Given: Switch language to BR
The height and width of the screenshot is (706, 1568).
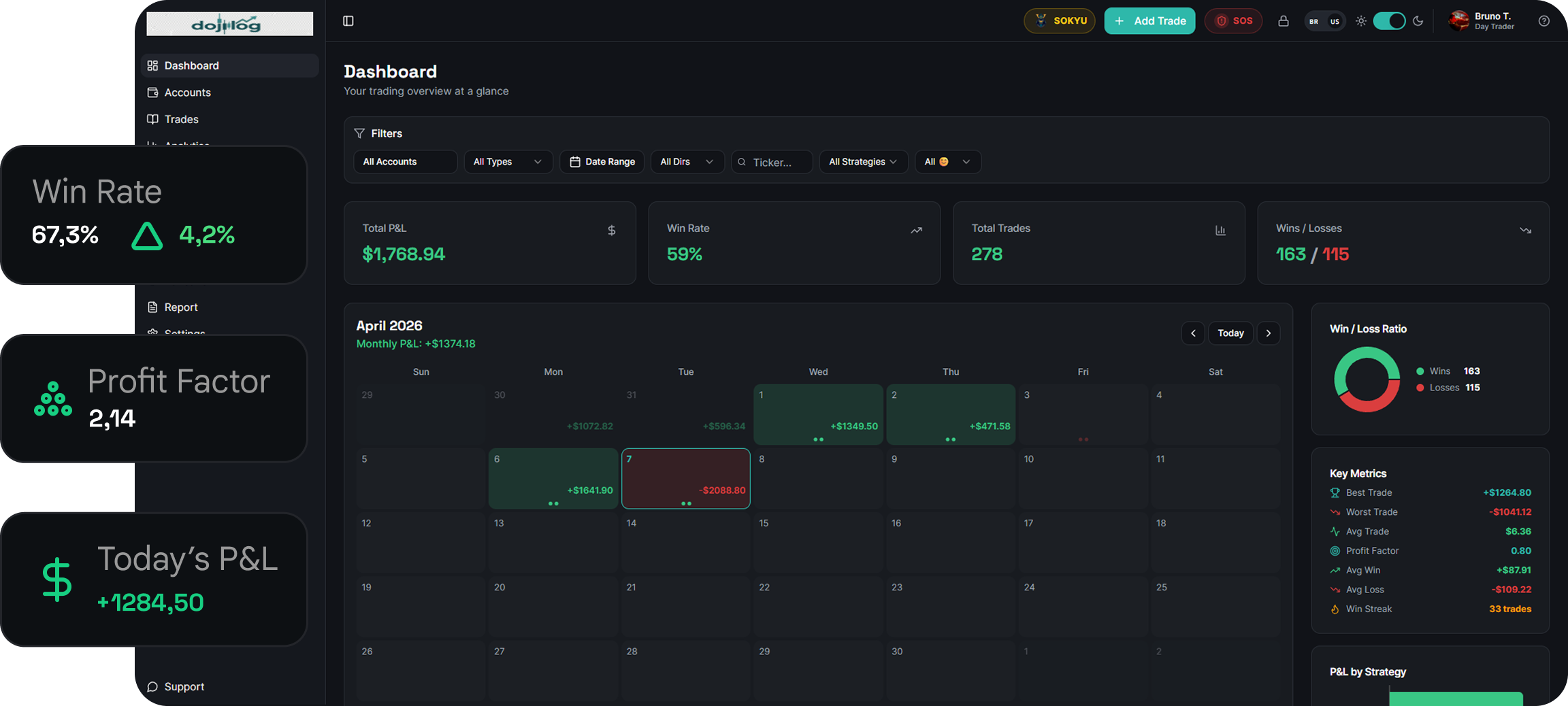Looking at the screenshot, I should 1314,21.
